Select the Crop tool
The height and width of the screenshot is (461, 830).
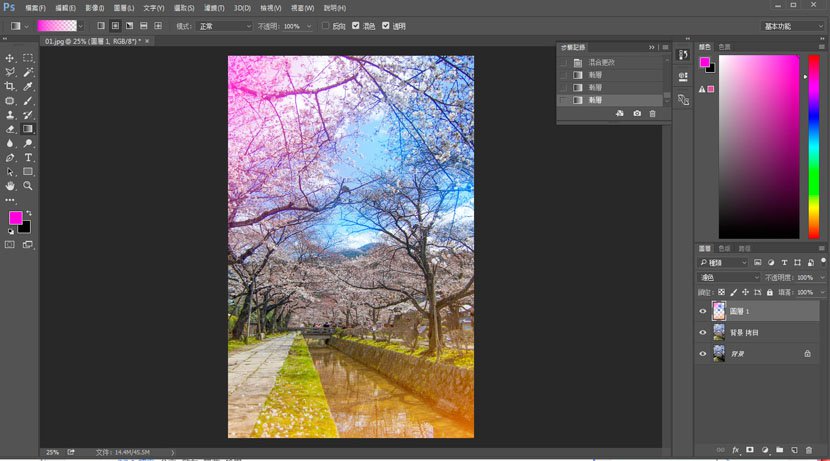coord(10,86)
